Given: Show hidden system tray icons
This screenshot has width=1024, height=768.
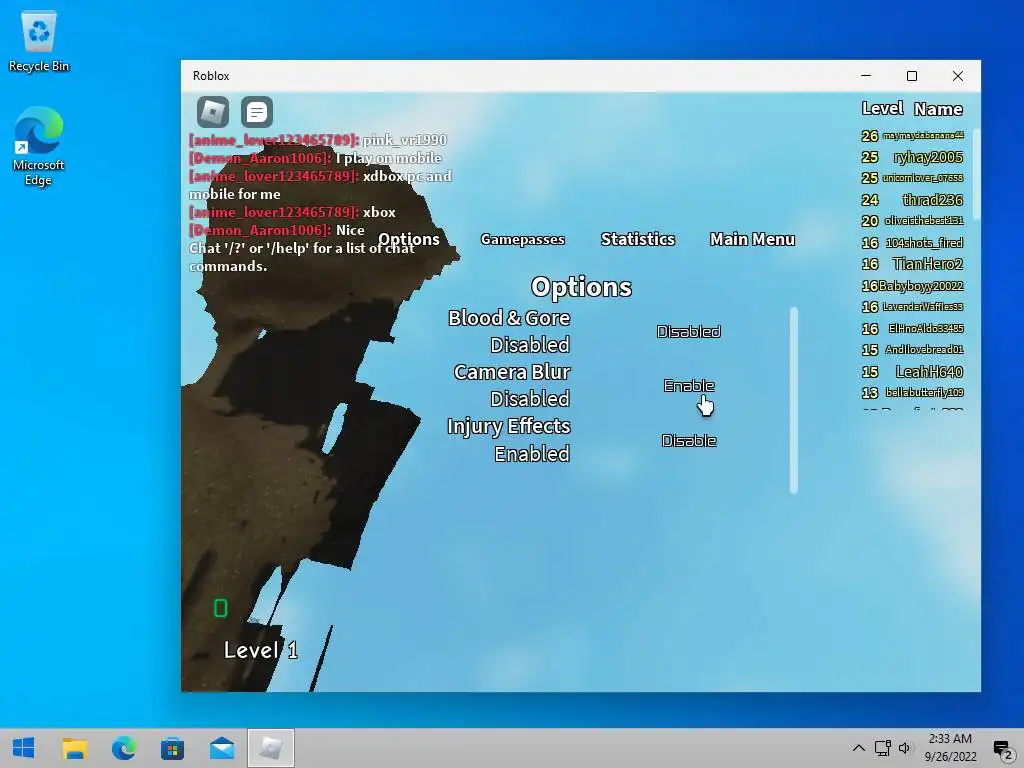Looking at the screenshot, I should coord(859,748).
